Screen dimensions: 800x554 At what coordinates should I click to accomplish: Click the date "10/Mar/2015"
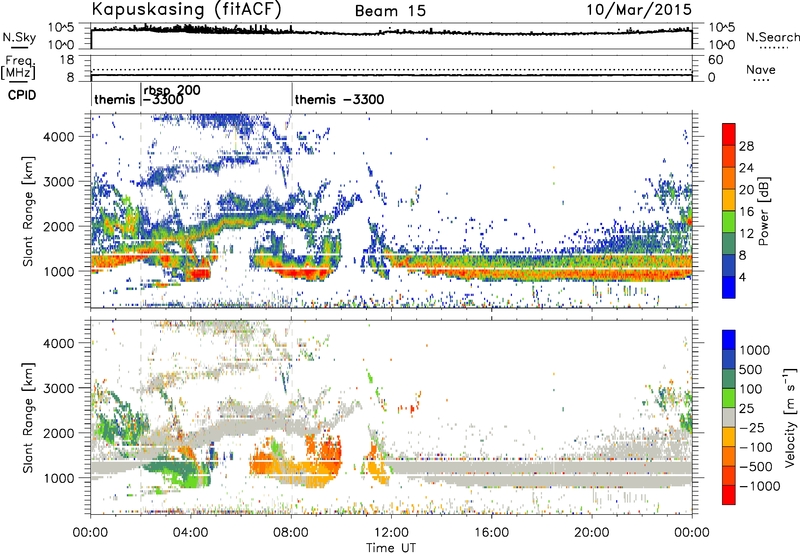click(x=639, y=10)
